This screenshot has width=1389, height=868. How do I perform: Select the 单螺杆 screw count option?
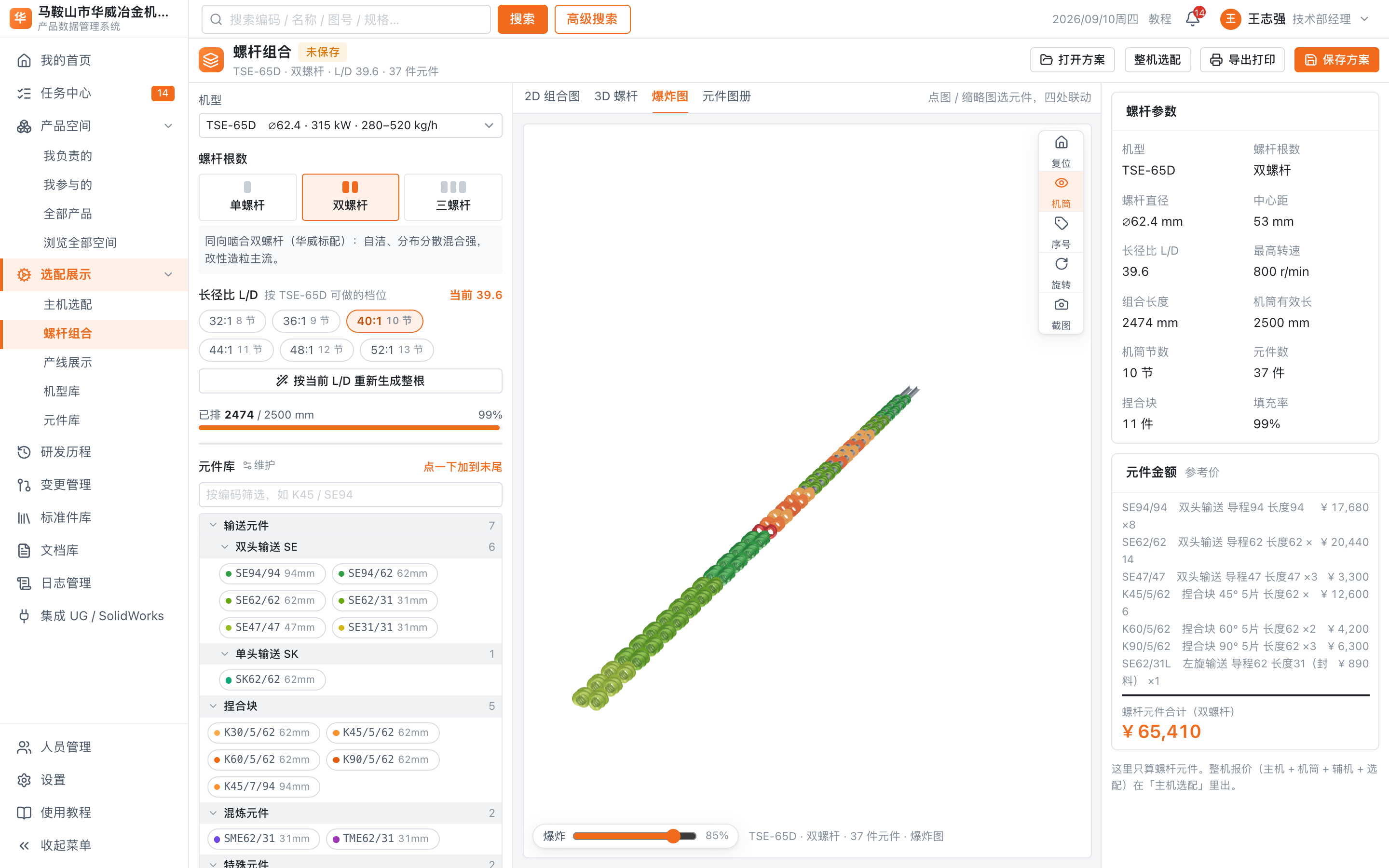point(247,197)
